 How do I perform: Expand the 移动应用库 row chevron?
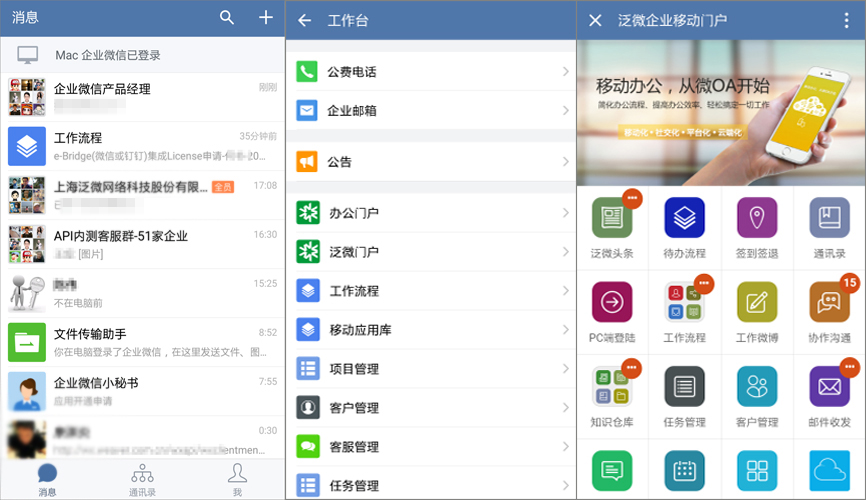coord(566,330)
